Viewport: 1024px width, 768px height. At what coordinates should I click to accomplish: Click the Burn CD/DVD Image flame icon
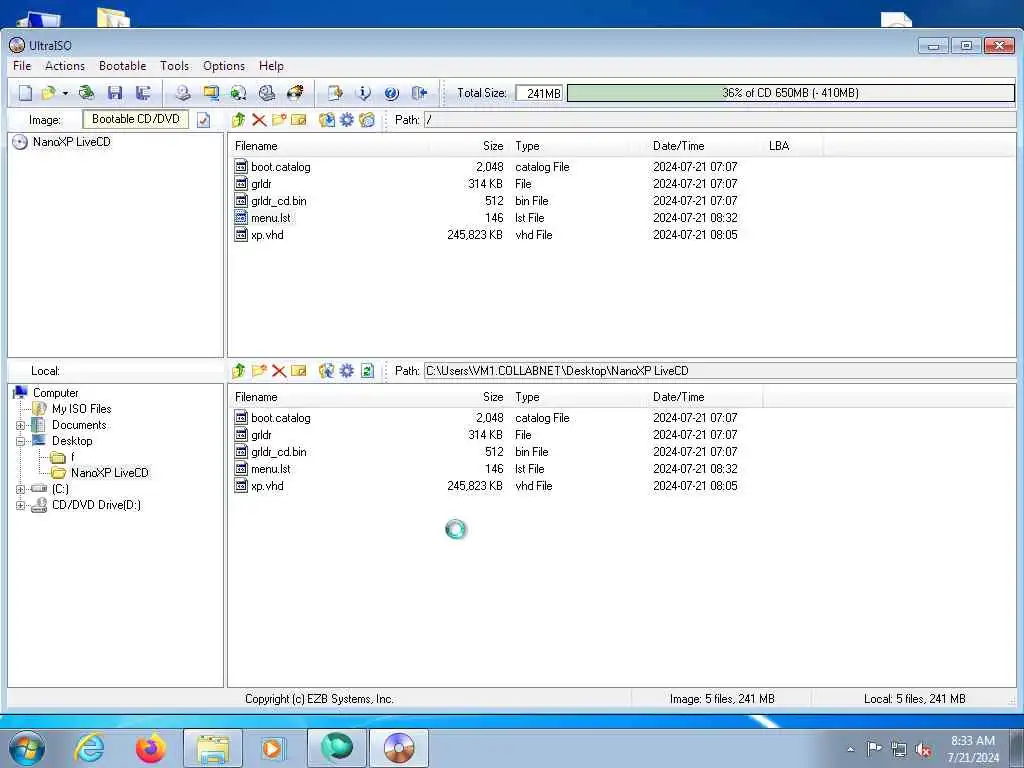pos(295,93)
